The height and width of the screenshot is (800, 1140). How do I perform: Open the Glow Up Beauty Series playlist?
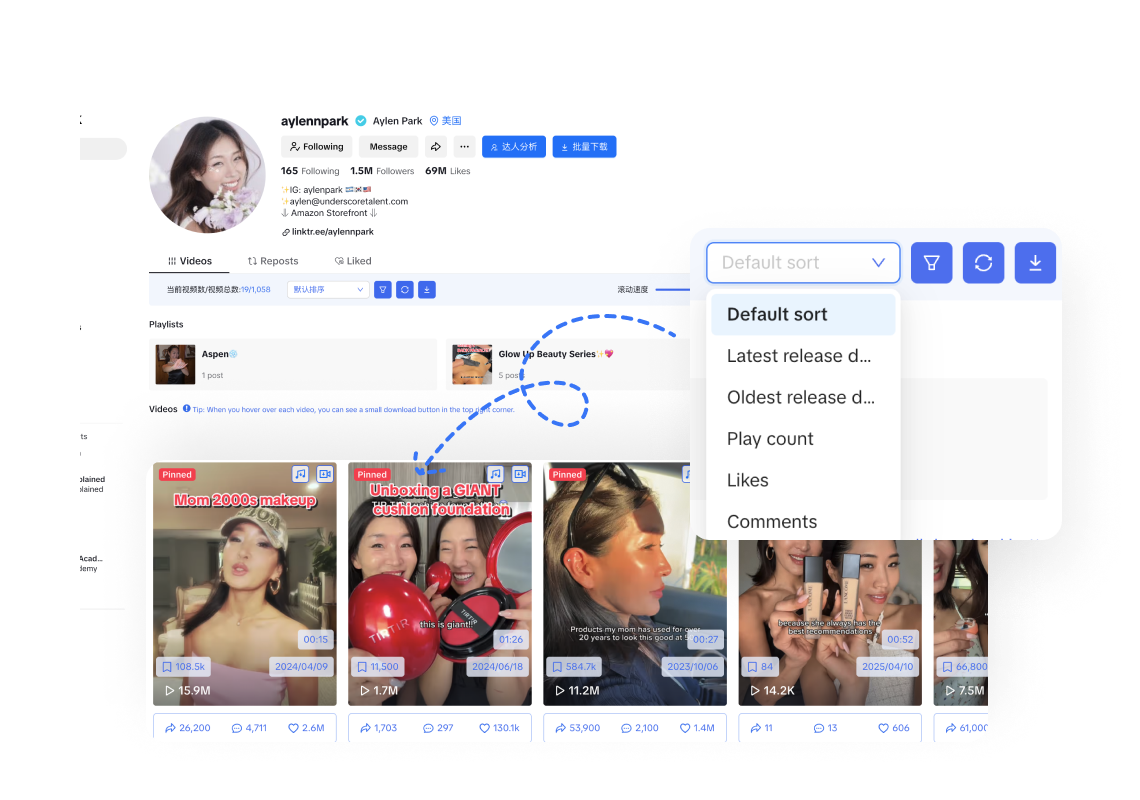click(x=547, y=355)
